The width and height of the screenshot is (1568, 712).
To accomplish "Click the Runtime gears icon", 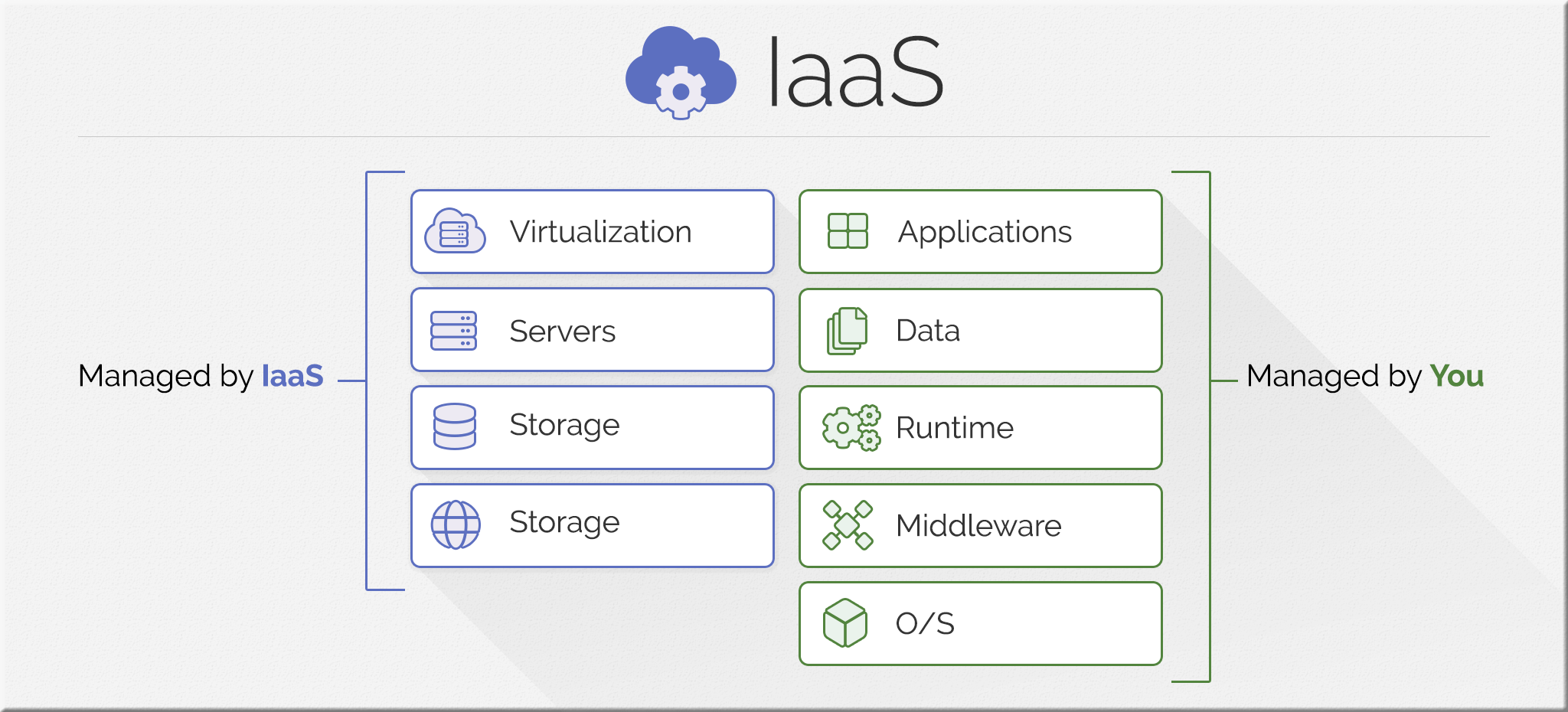I will [851, 427].
